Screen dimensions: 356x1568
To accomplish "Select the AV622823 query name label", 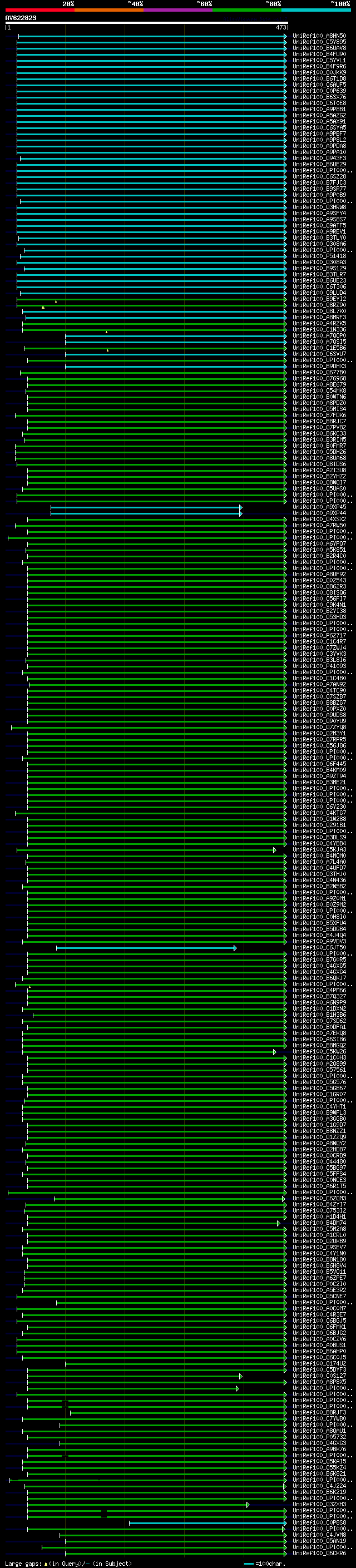I will tap(21, 18).
